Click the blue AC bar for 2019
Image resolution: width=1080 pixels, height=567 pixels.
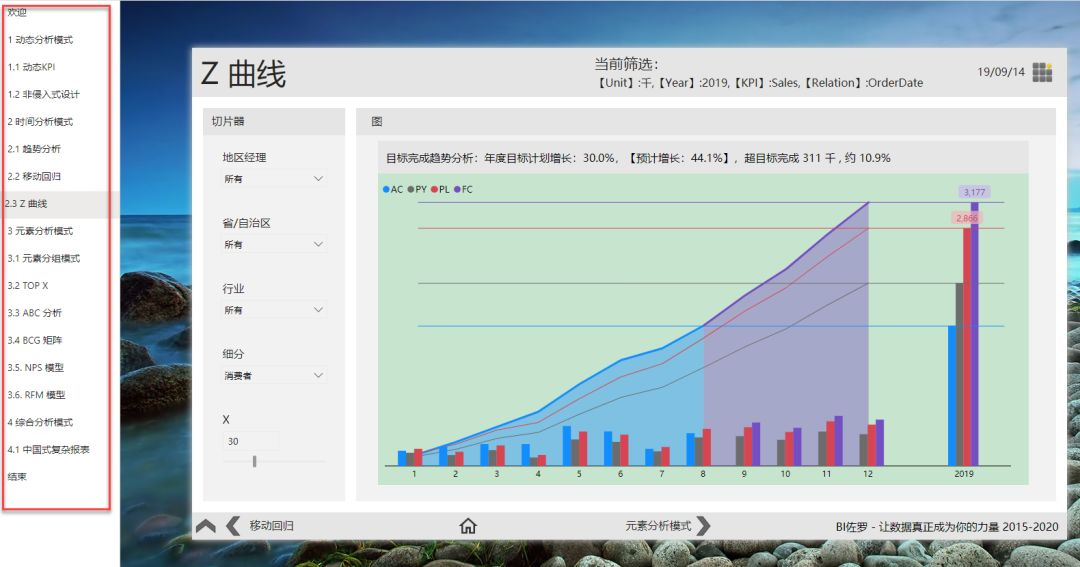coord(952,395)
